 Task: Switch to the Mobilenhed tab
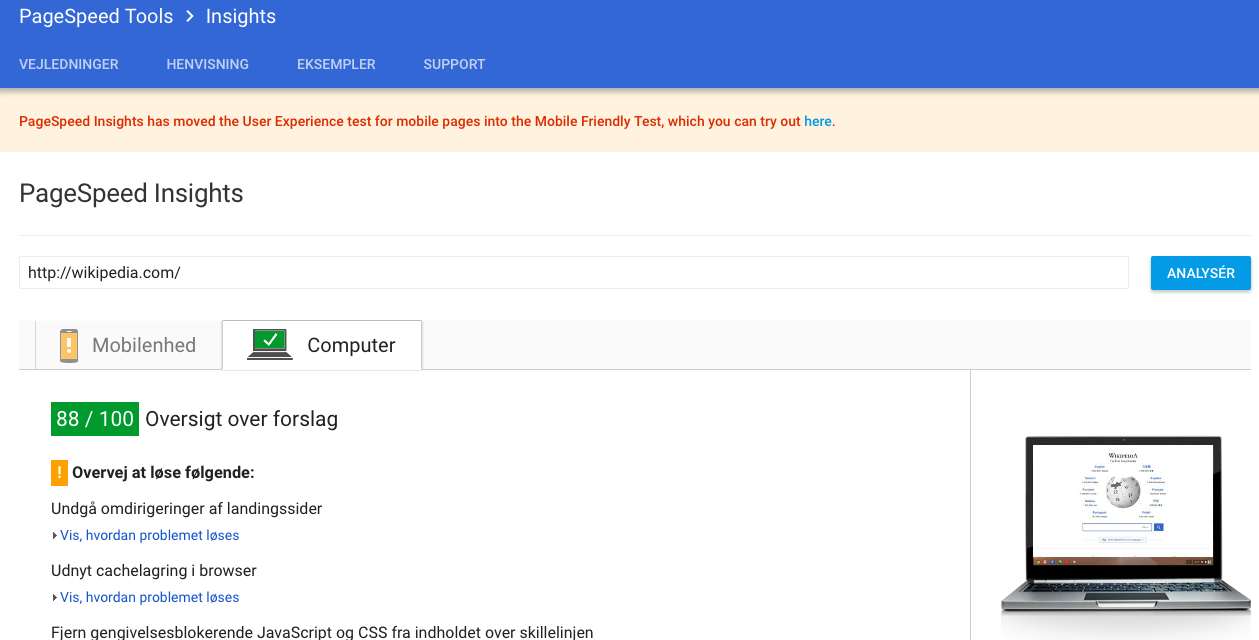click(143, 345)
